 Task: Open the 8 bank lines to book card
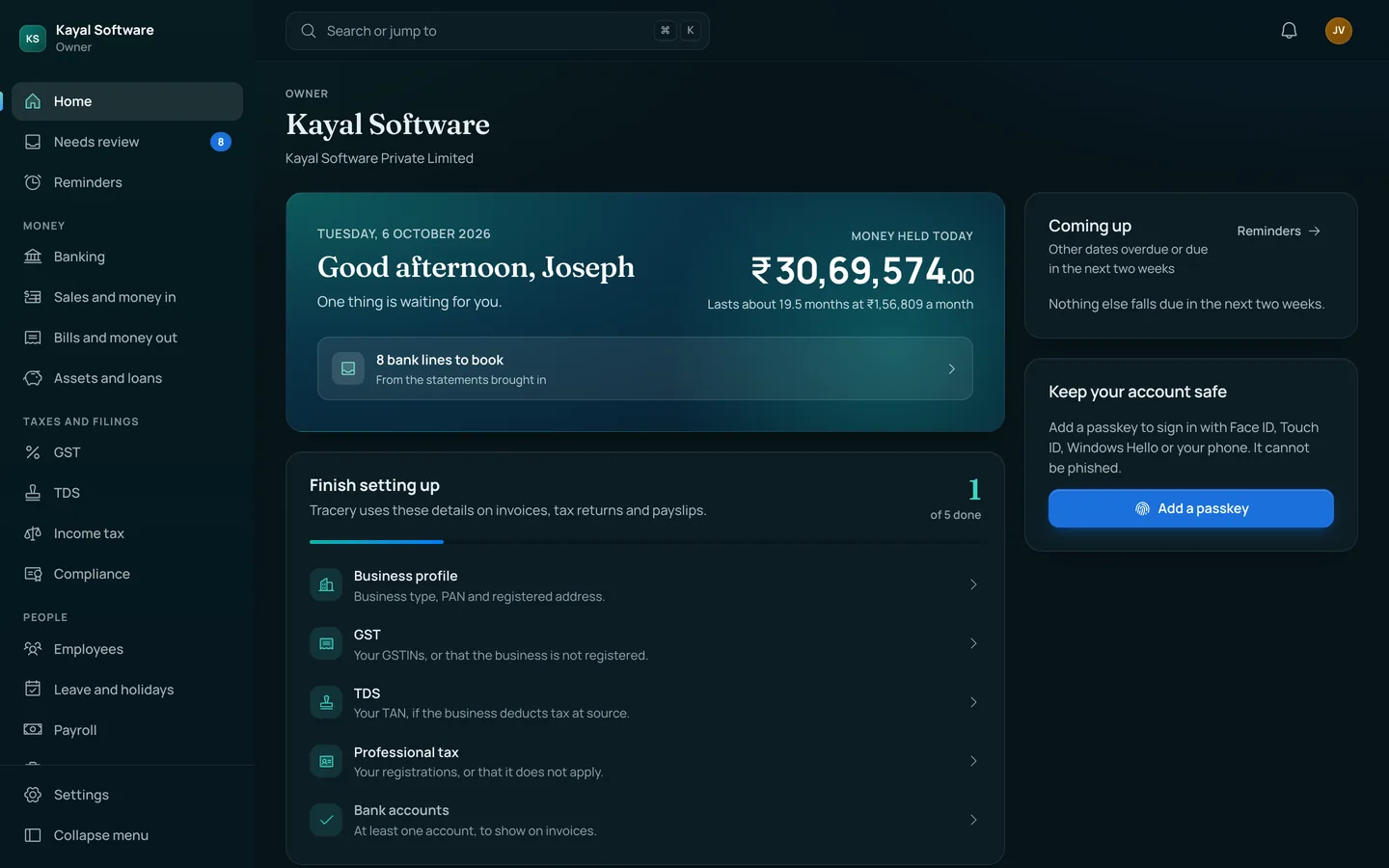pos(644,368)
